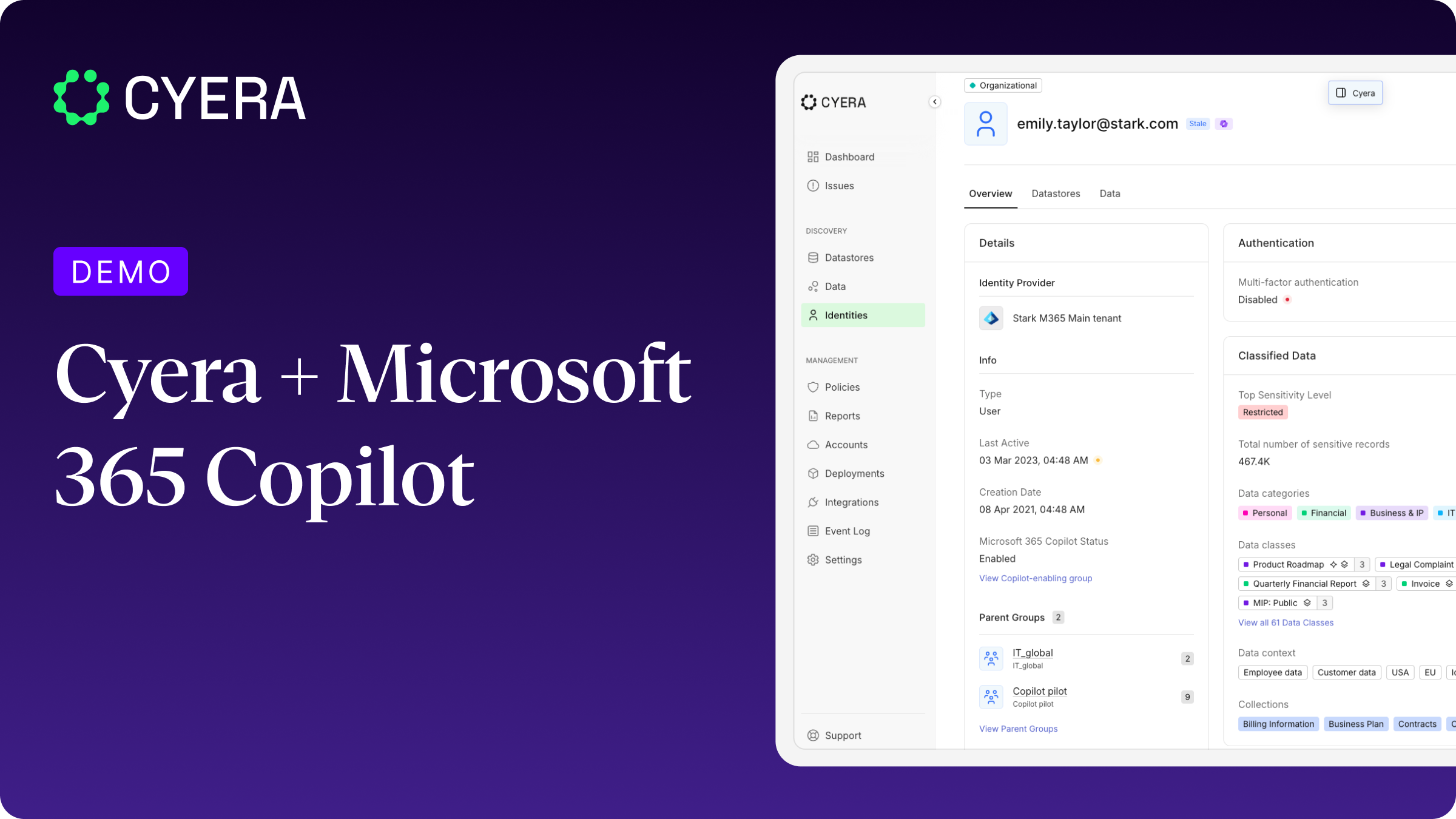
Task: Click the Stark M365 Main tenant text
Action: pos(1067,318)
